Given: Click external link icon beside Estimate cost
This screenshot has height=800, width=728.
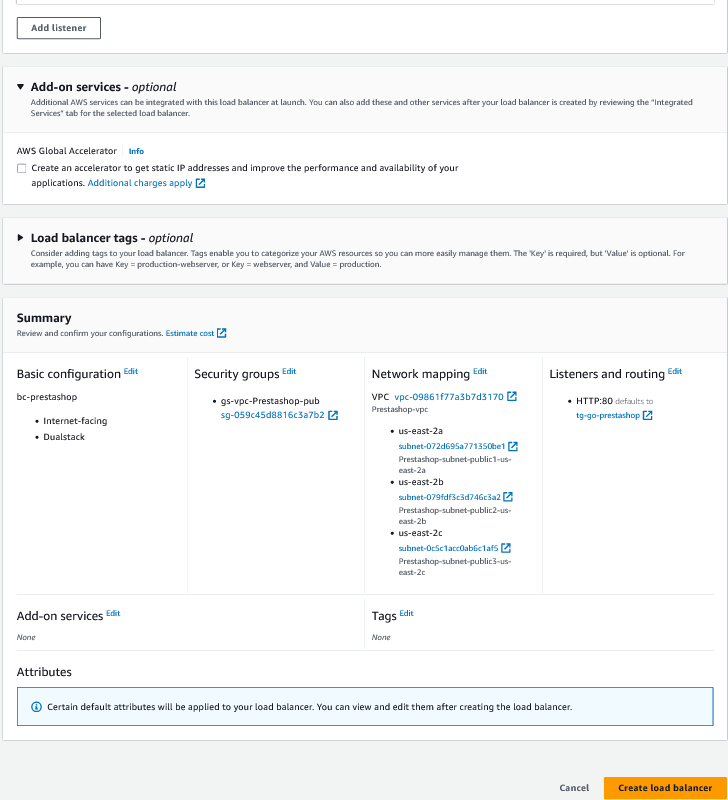Looking at the screenshot, I should [222, 333].
